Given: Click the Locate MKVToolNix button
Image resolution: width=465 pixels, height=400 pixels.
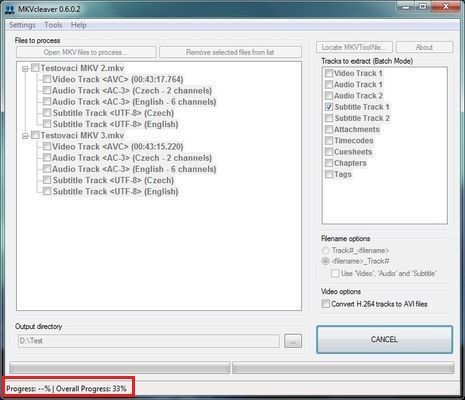Looking at the screenshot, I should 354,47.
